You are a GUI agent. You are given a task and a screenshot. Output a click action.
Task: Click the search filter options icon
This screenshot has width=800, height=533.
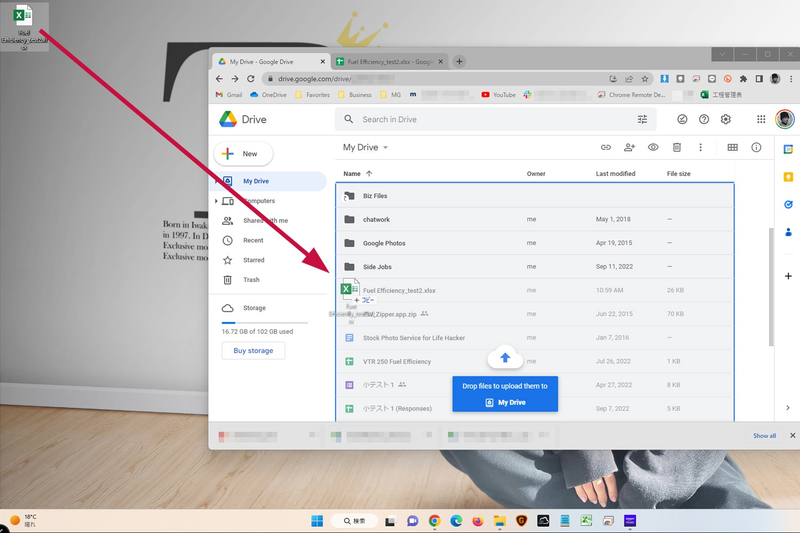click(x=642, y=119)
